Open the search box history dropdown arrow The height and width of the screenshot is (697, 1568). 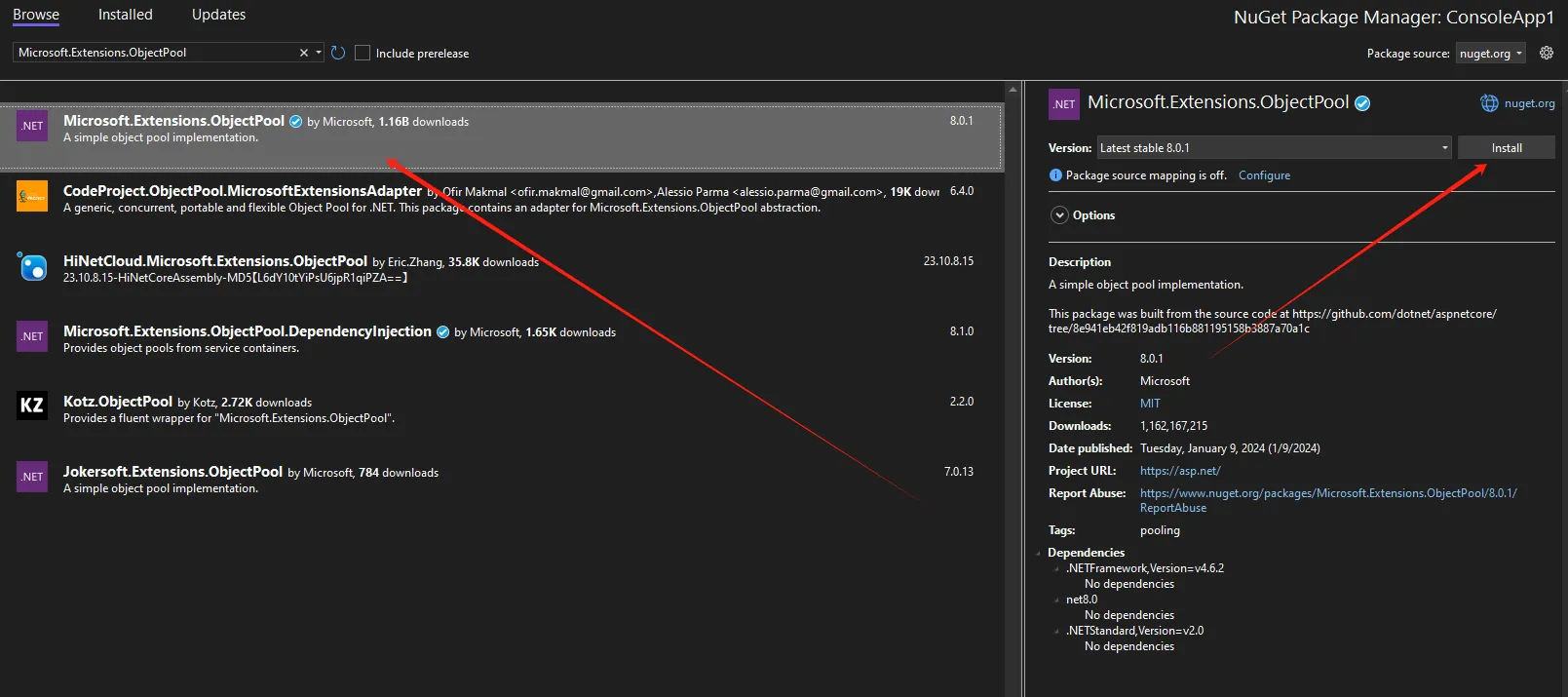(x=319, y=53)
